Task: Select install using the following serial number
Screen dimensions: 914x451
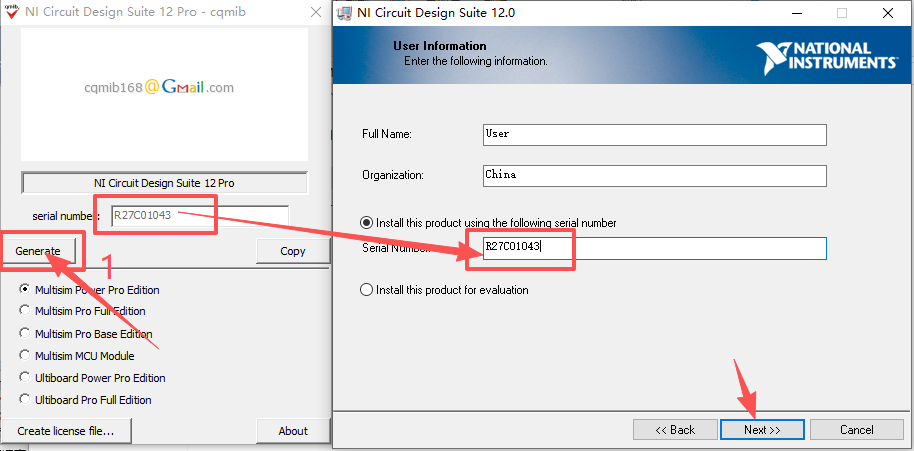Action: [x=367, y=222]
